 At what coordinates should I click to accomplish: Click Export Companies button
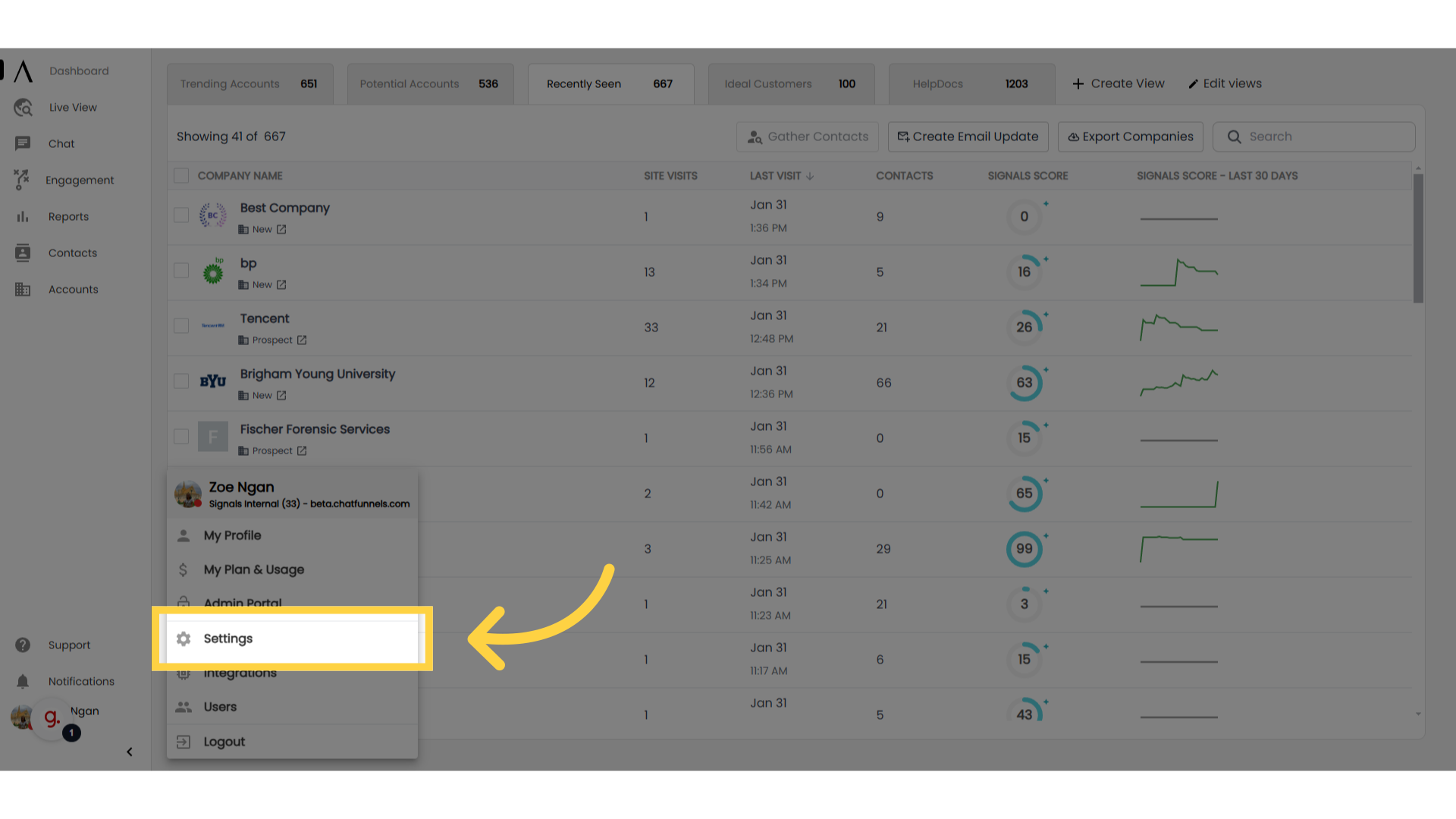[x=1131, y=136]
